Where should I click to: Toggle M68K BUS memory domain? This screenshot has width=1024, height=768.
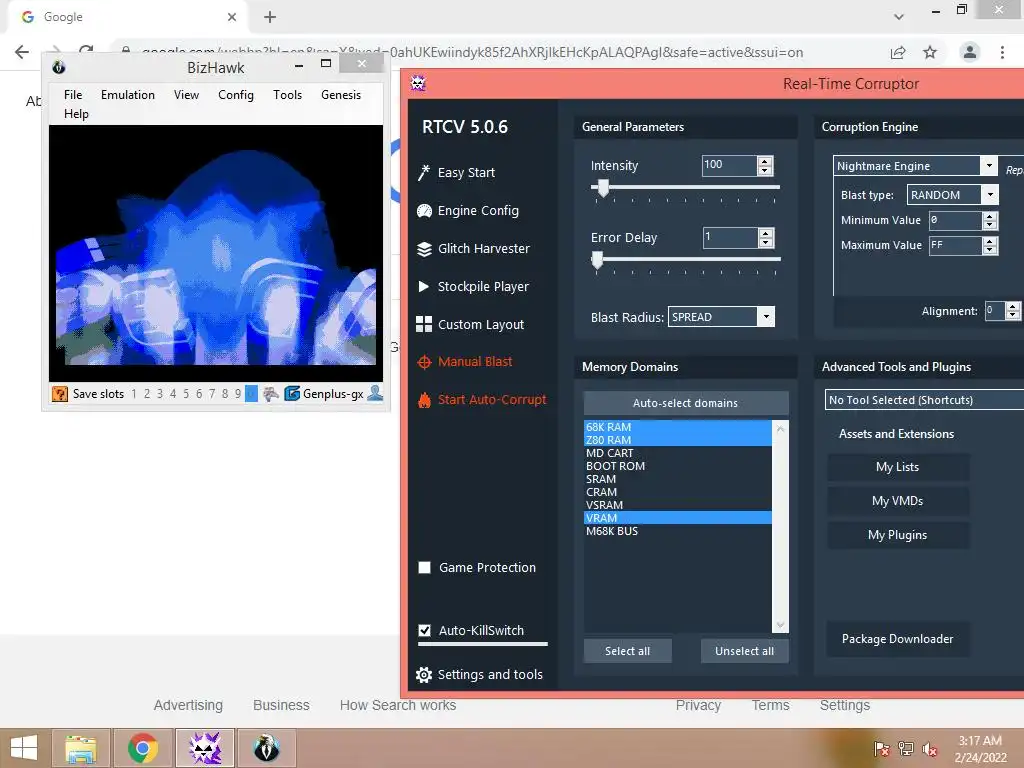coord(677,531)
